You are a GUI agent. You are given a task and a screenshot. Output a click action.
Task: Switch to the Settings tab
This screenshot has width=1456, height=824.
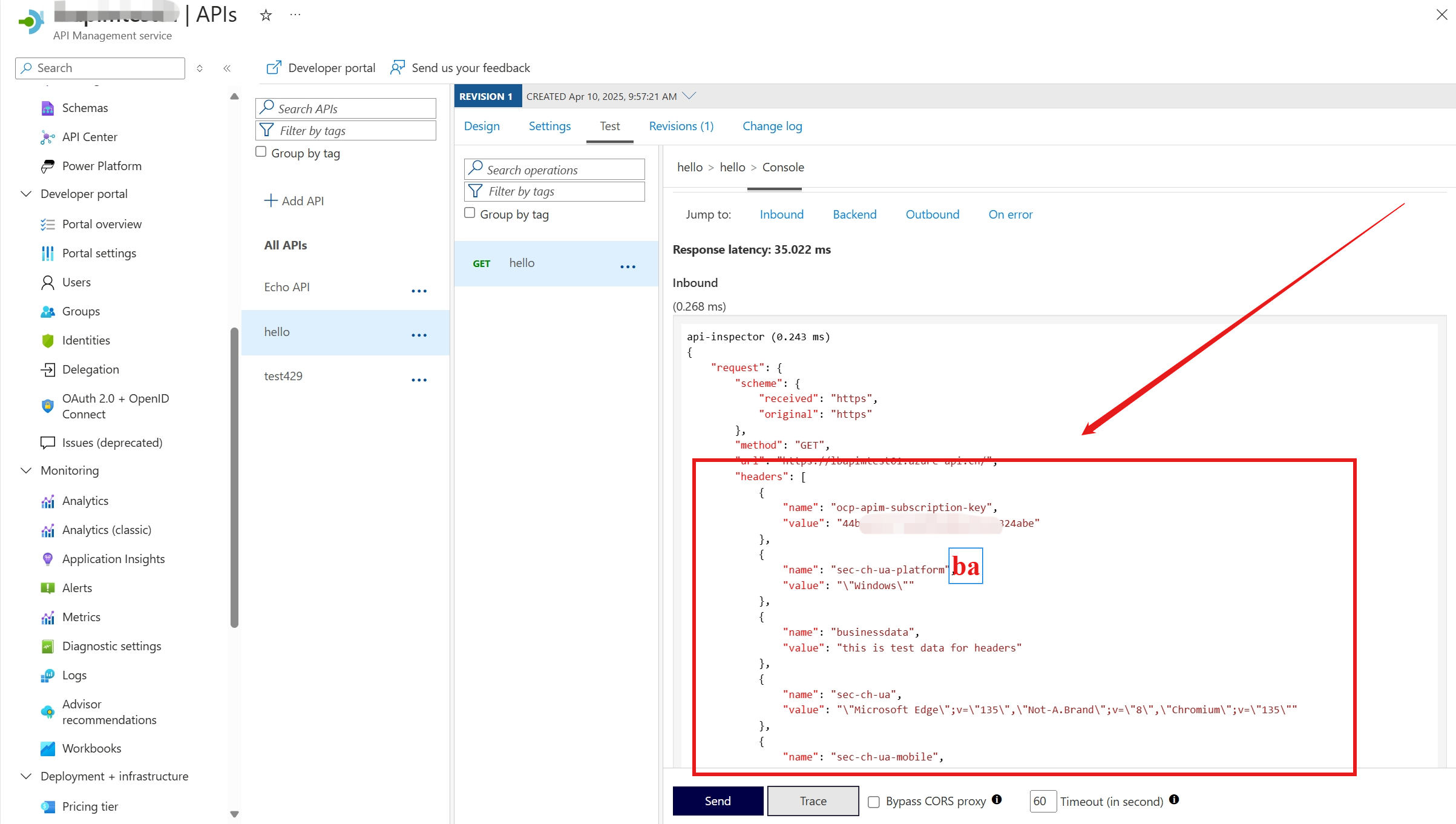click(x=549, y=126)
